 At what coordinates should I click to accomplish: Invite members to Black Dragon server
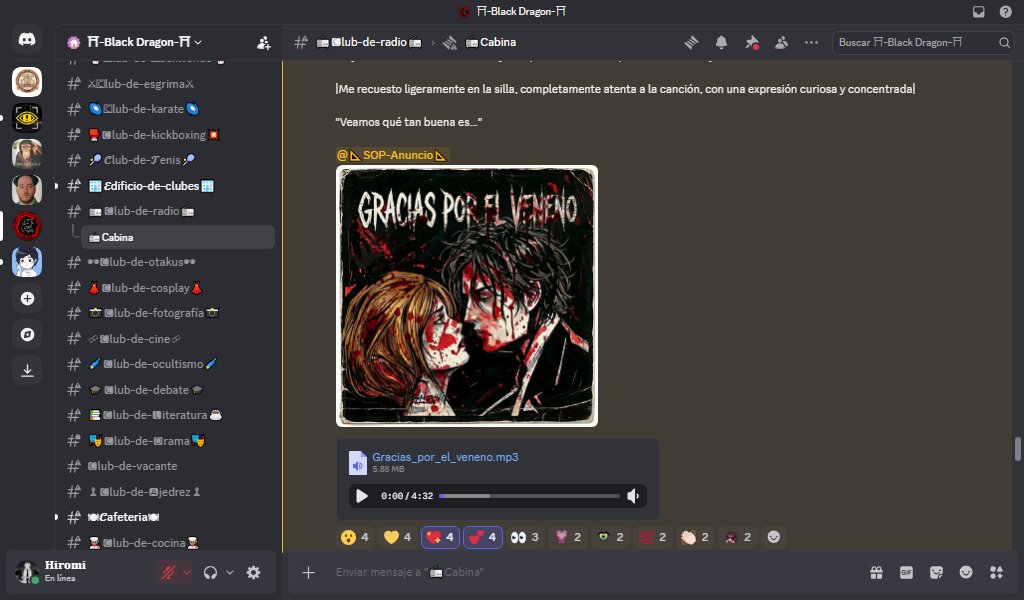(x=263, y=42)
